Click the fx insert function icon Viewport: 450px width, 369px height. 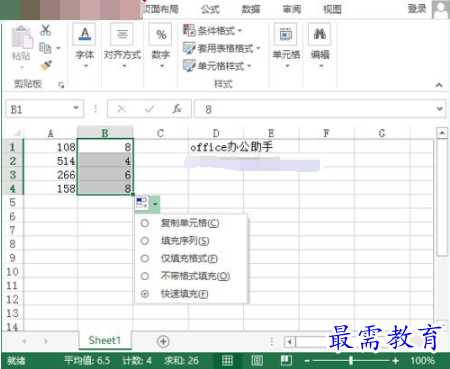pos(177,109)
